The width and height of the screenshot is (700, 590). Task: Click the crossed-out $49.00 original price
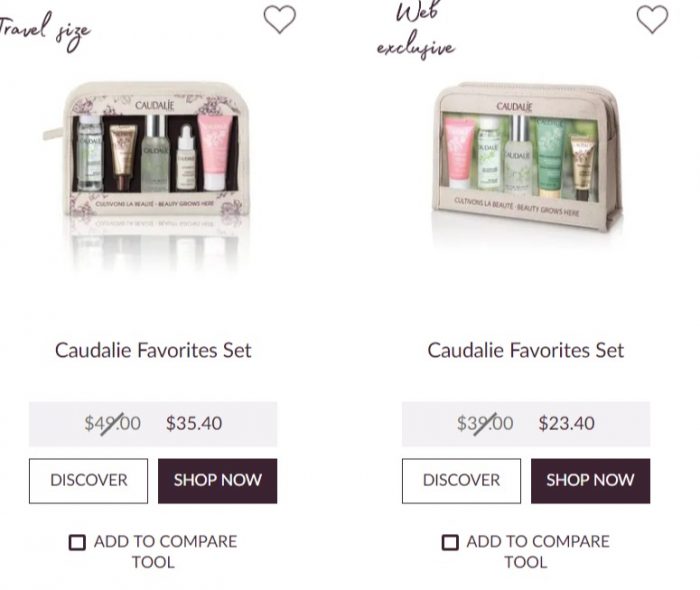[x=112, y=423]
